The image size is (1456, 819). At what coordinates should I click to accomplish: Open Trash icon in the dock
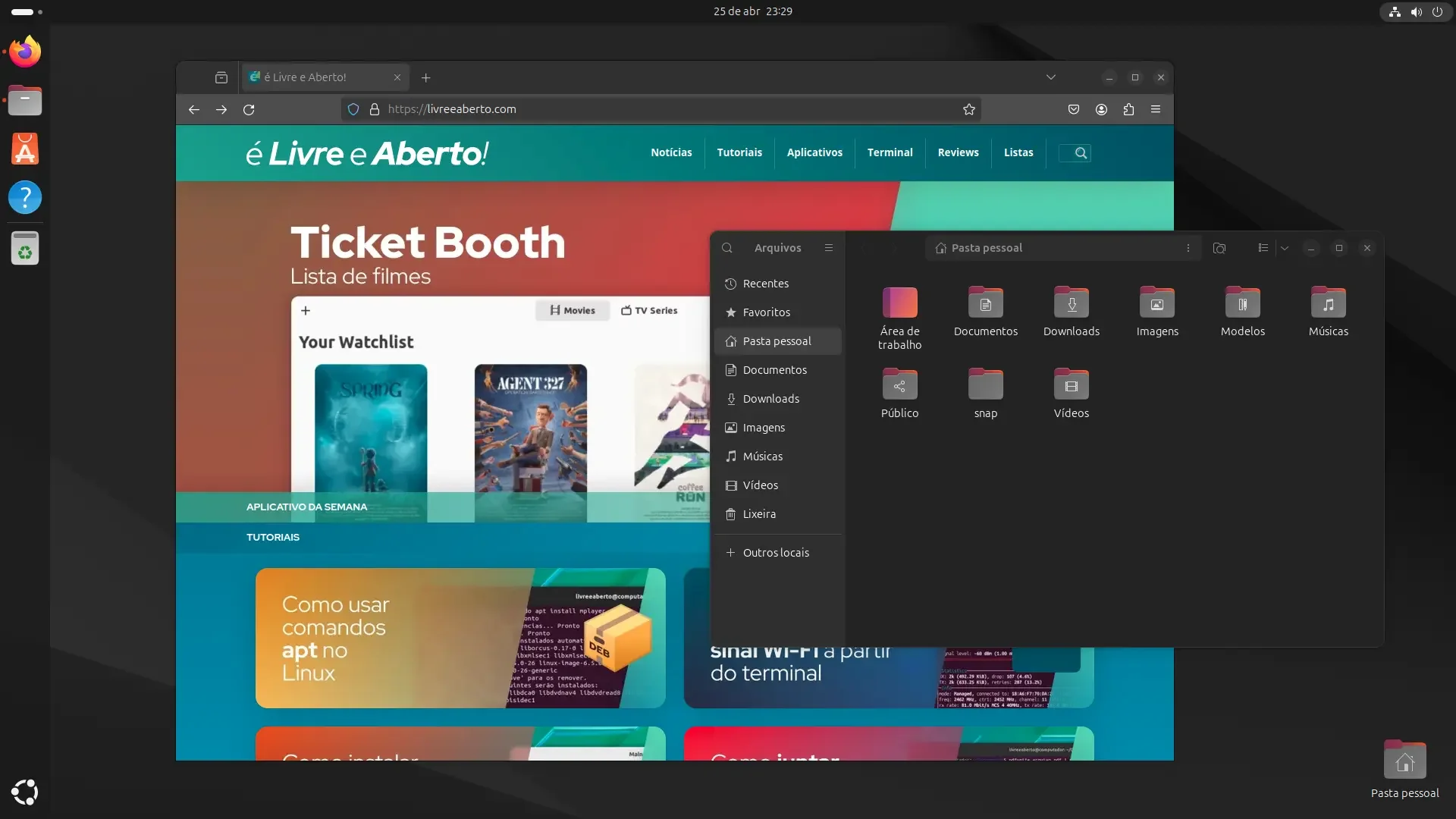point(25,248)
